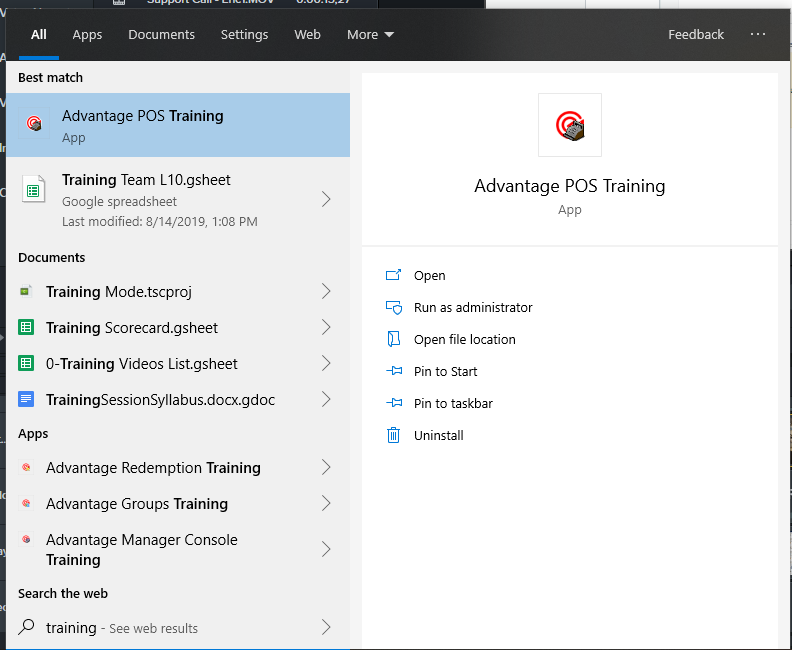Image resolution: width=792 pixels, height=650 pixels.
Task: Click the large Advantage POS Training preview icon
Action: click(x=569, y=125)
